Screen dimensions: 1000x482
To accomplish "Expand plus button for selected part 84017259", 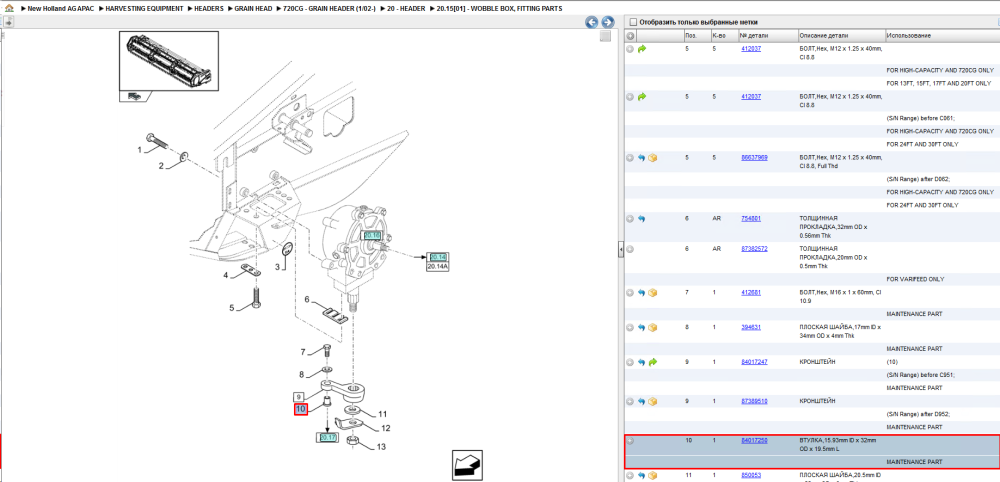I will pyautogui.click(x=630, y=441).
